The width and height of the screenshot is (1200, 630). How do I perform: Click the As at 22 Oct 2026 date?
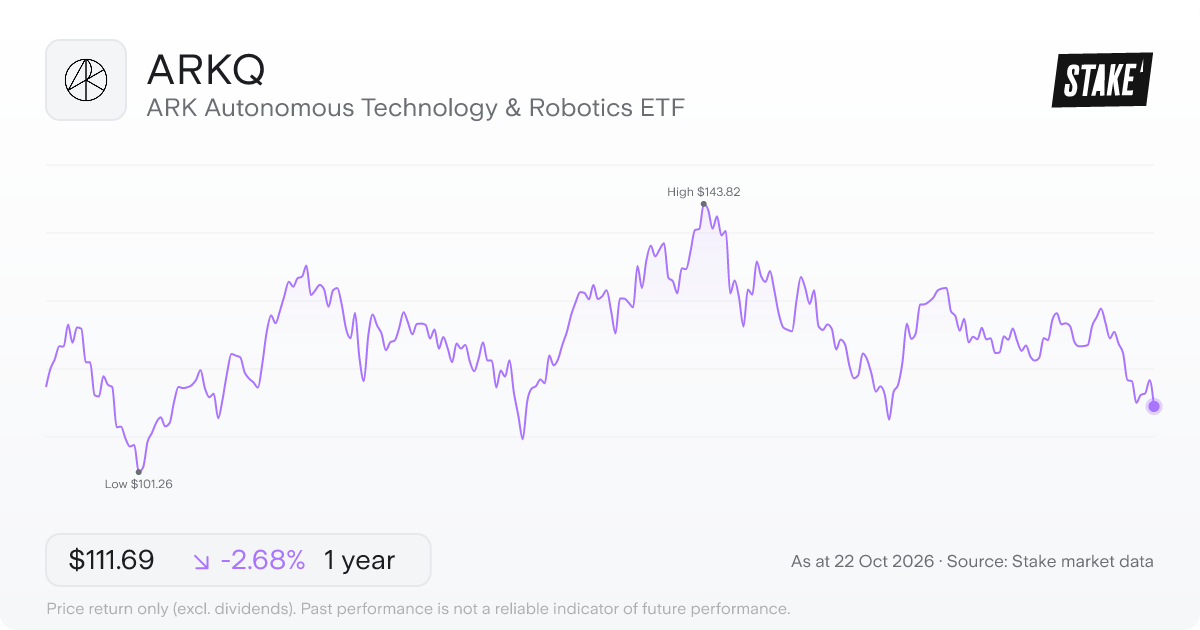[x=862, y=562]
